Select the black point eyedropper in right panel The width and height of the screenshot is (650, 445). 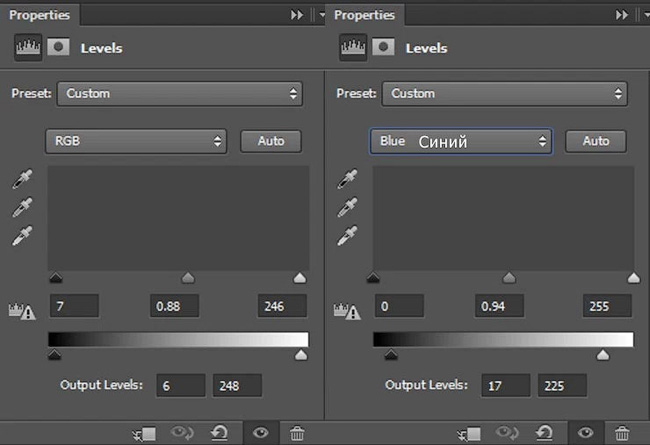tap(347, 179)
